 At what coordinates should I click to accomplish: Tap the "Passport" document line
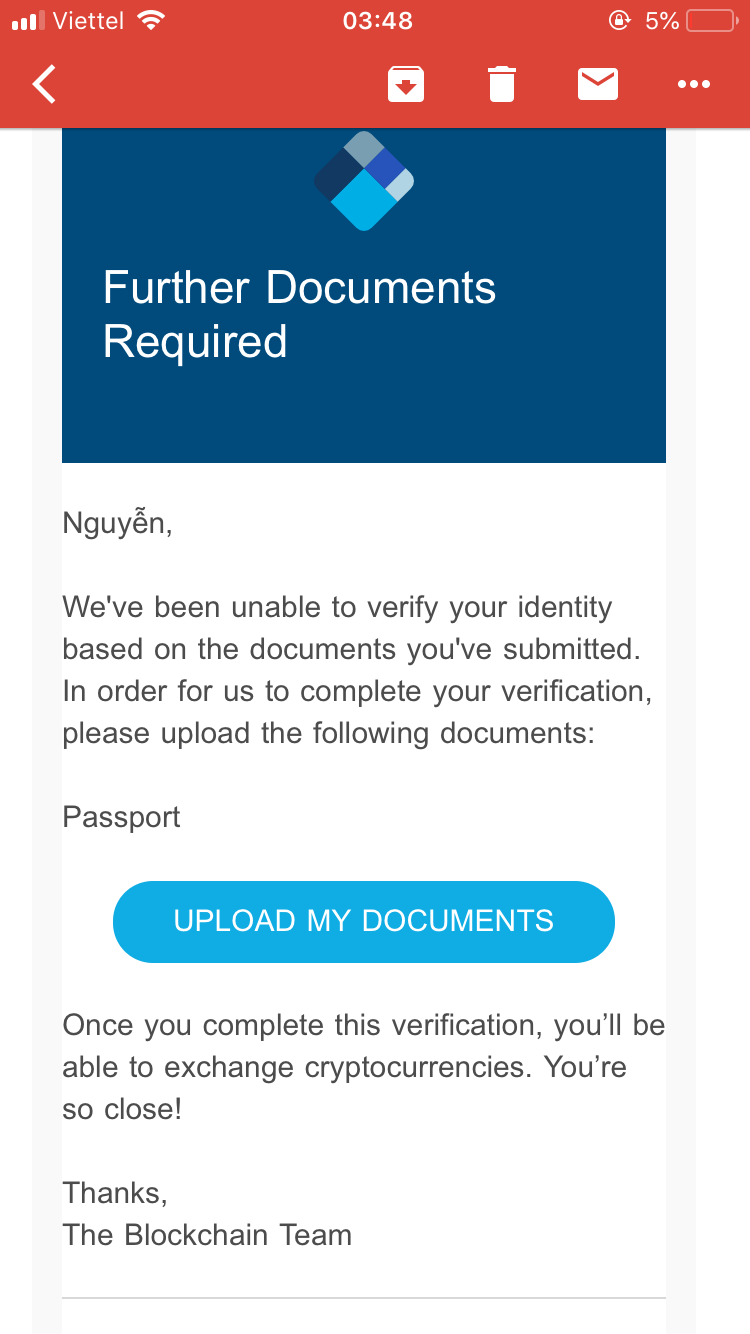[x=121, y=817]
